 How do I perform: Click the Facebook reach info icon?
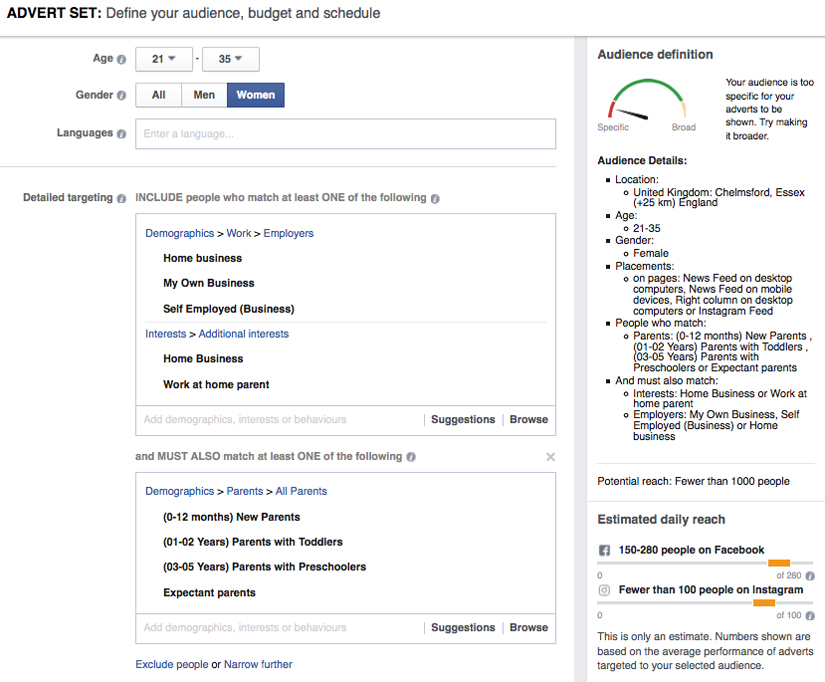(x=810, y=576)
